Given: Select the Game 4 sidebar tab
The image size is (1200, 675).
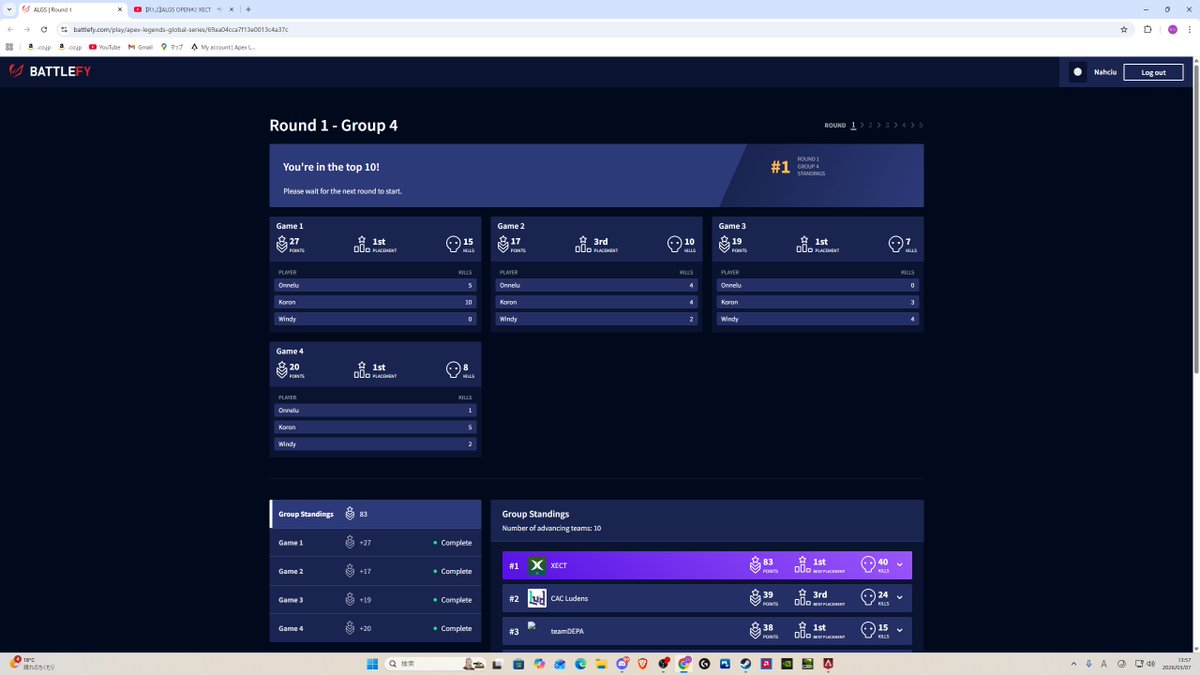Looking at the screenshot, I should point(376,628).
